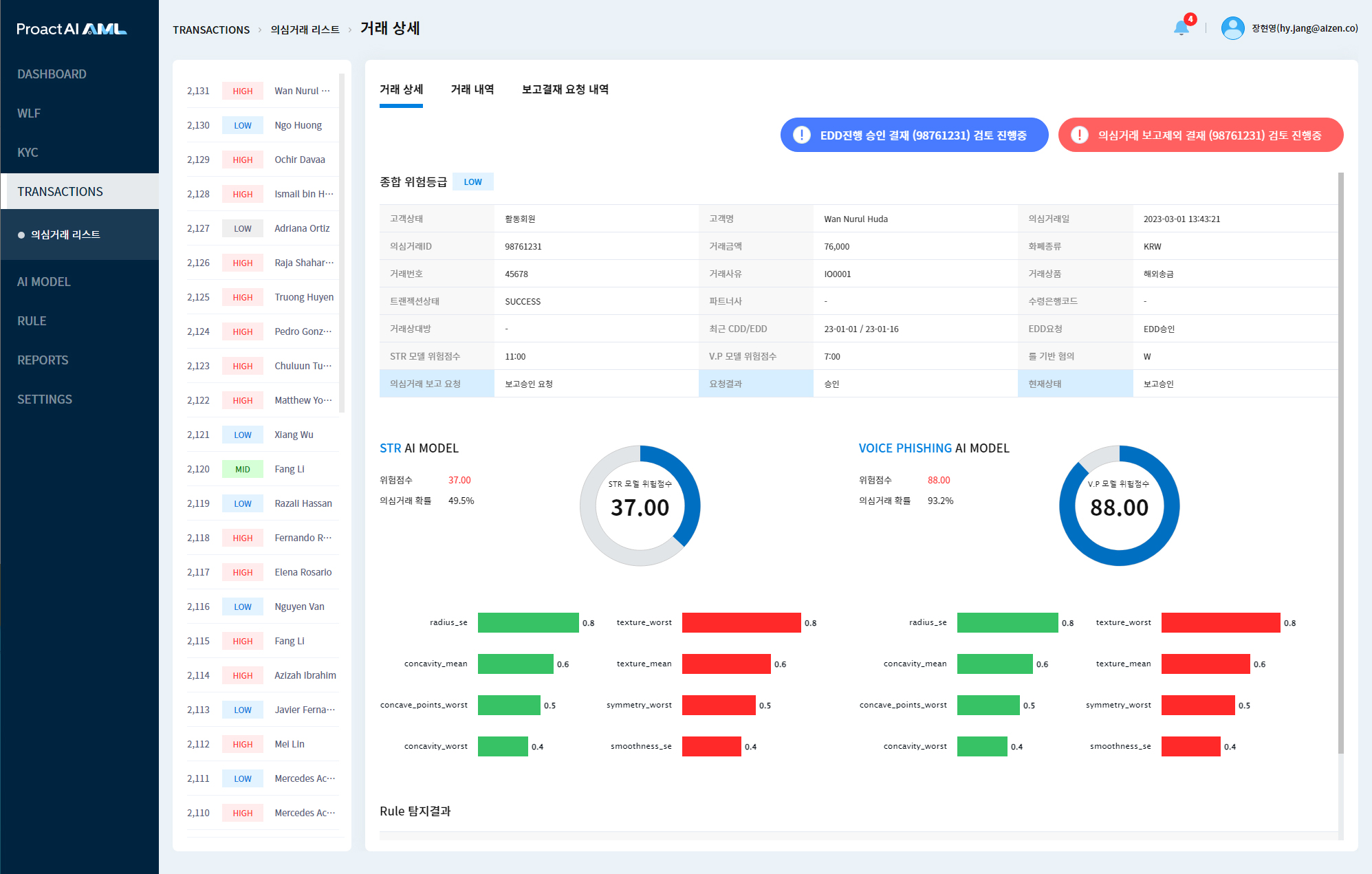
Task: Open the 보고결재 요청 내역 tab
Action: click(565, 89)
